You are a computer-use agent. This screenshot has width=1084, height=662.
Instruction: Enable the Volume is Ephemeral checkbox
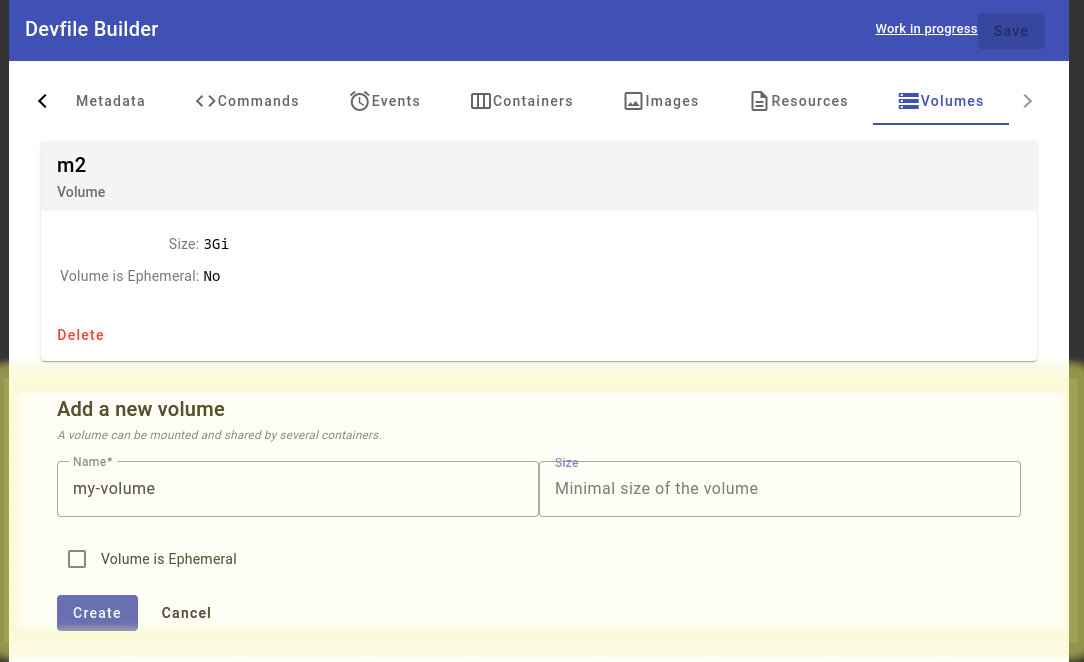(77, 559)
